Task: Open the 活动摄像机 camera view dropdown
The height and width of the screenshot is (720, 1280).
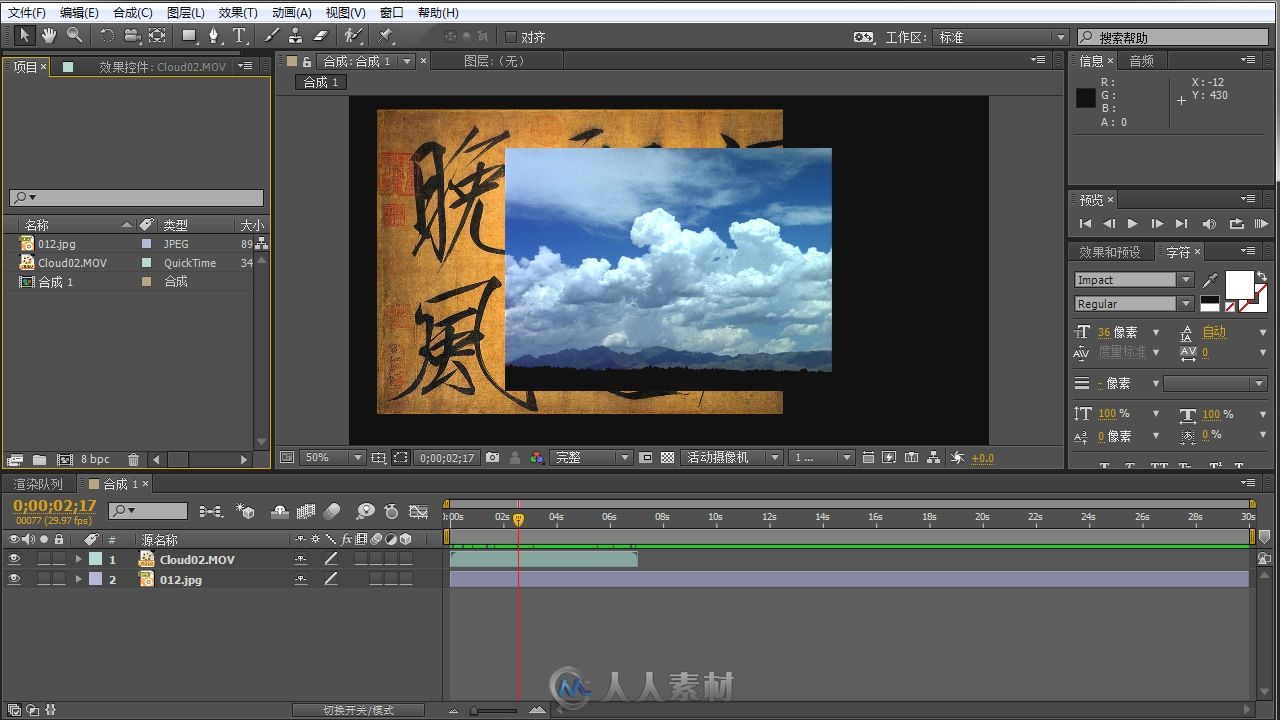Action: [731, 458]
